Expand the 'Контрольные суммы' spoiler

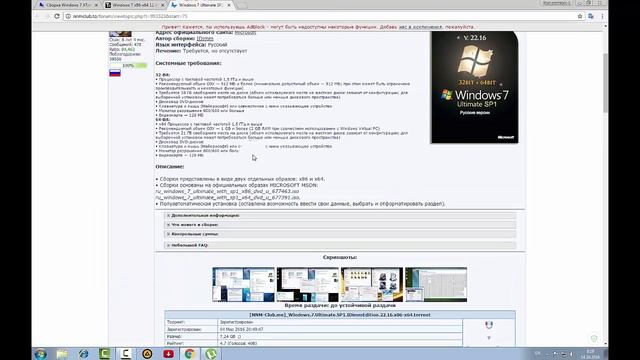pyautogui.click(x=340, y=234)
